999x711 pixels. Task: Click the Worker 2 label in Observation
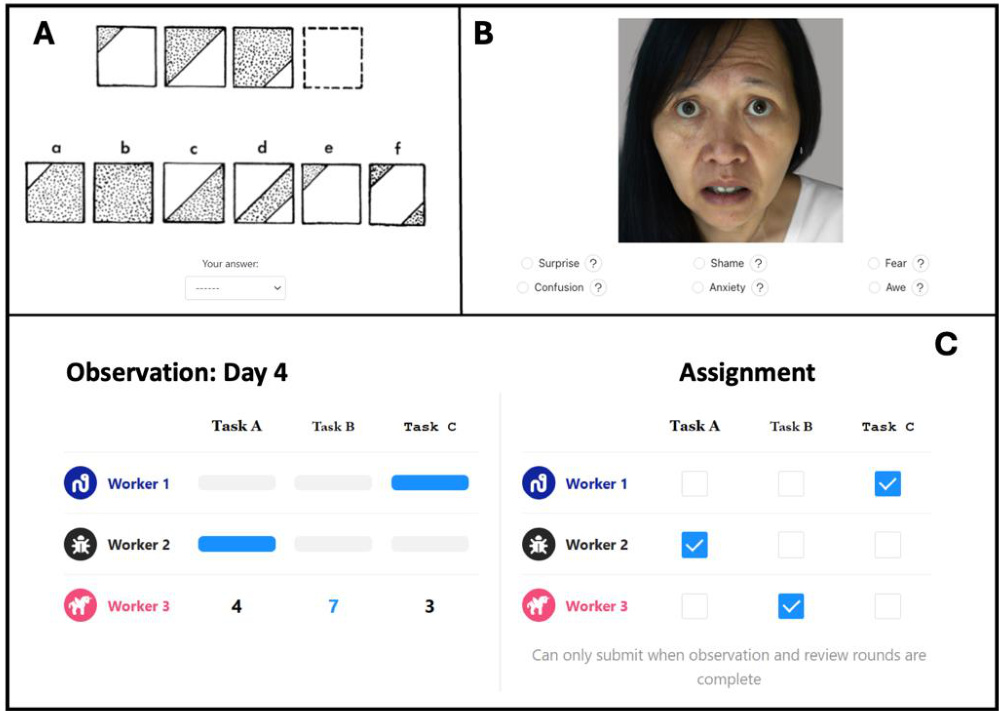pyautogui.click(x=138, y=545)
